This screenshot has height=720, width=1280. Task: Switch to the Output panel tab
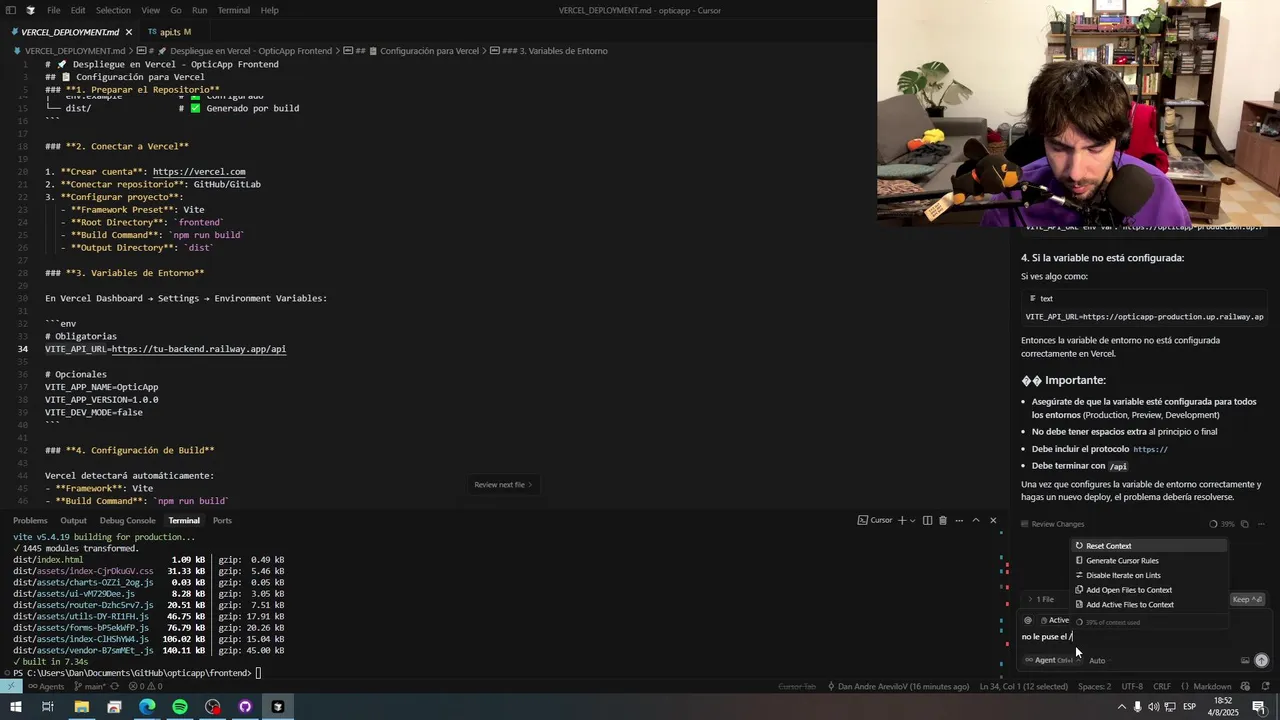coord(73,520)
